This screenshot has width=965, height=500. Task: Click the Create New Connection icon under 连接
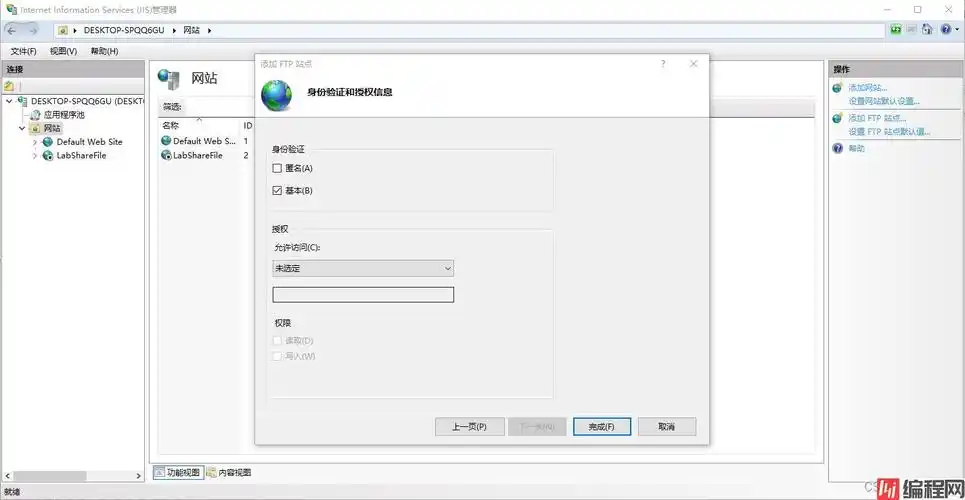pos(9,86)
